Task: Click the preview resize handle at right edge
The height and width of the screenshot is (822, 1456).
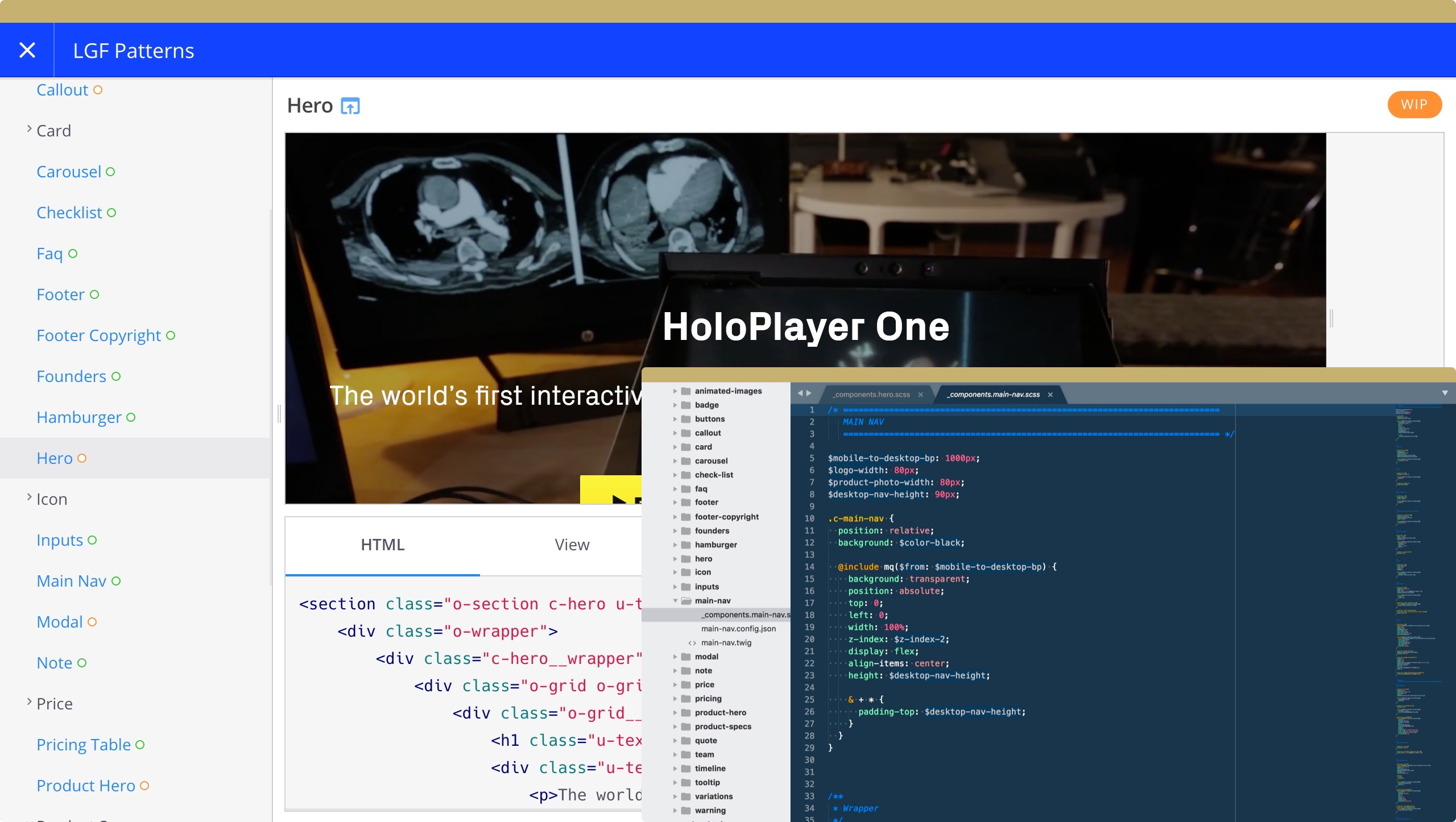Action: [x=1331, y=318]
